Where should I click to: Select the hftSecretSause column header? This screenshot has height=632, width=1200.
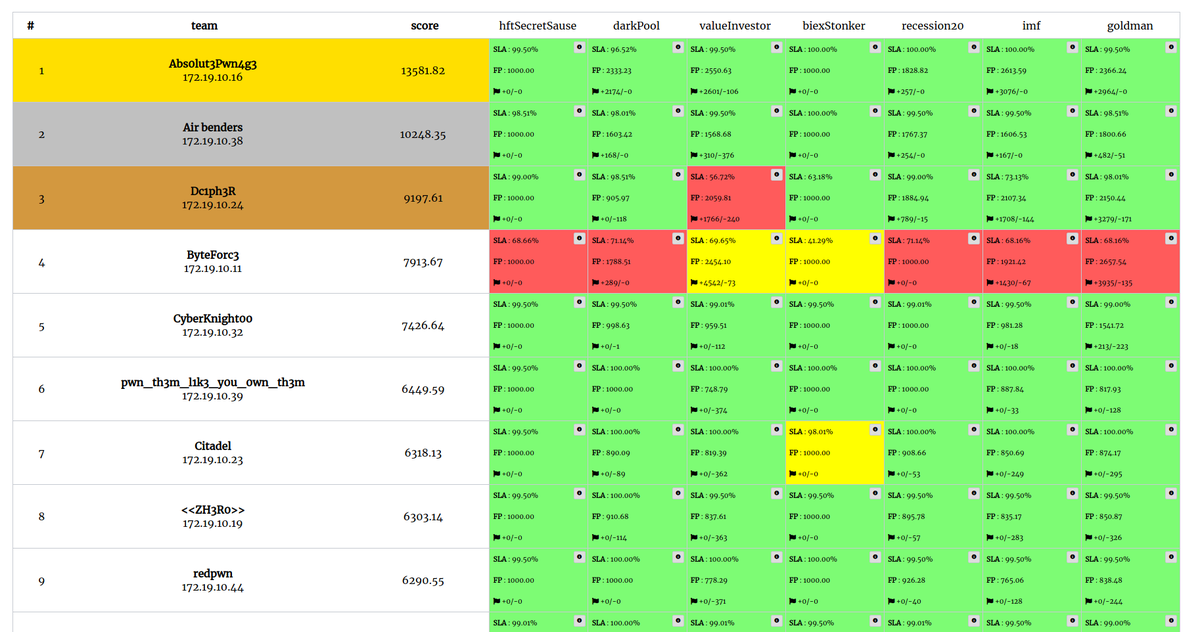pyautogui.click(x=538, y=26)
